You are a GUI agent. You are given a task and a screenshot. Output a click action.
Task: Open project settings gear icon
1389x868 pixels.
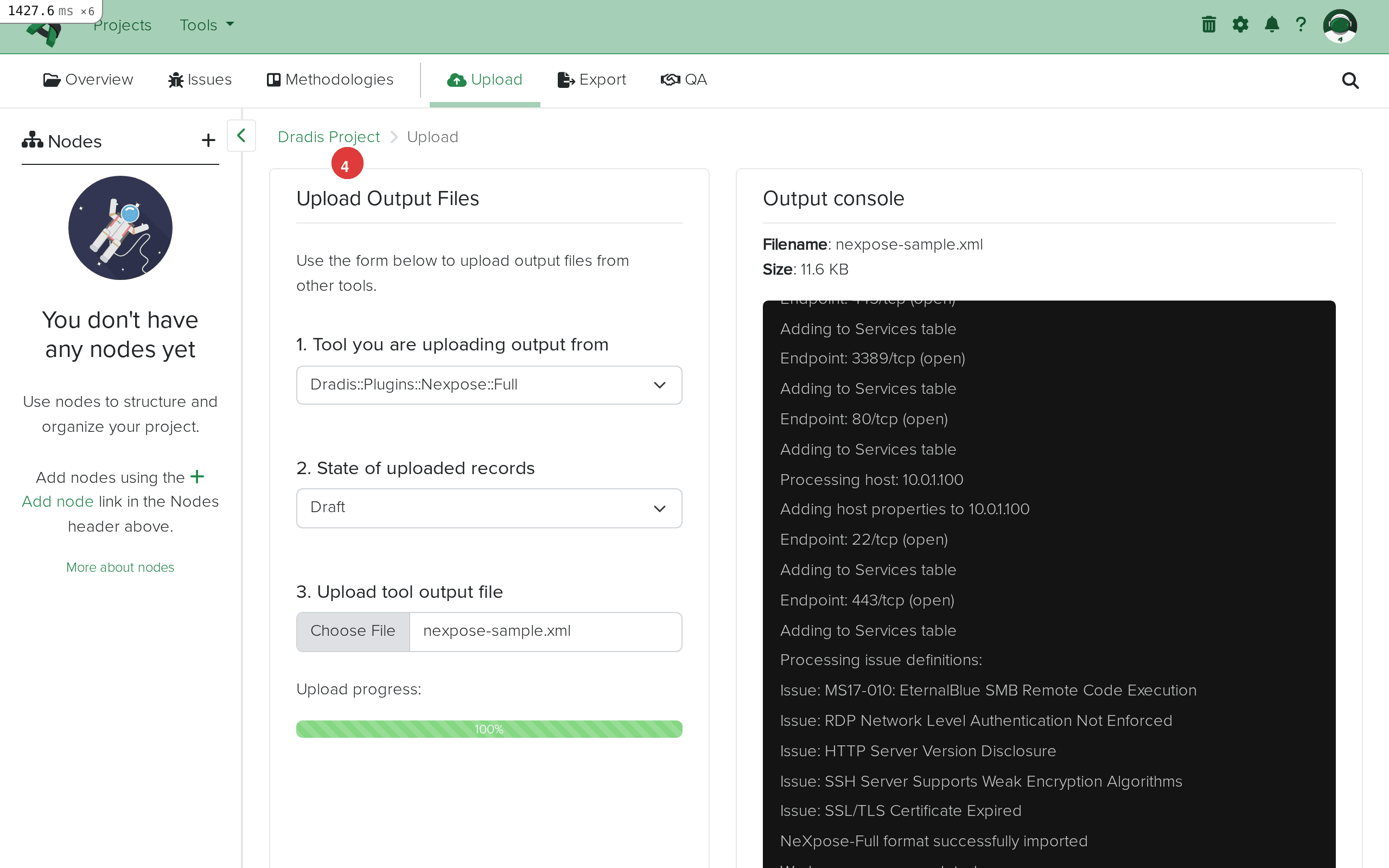click(x=1240, y=24)
